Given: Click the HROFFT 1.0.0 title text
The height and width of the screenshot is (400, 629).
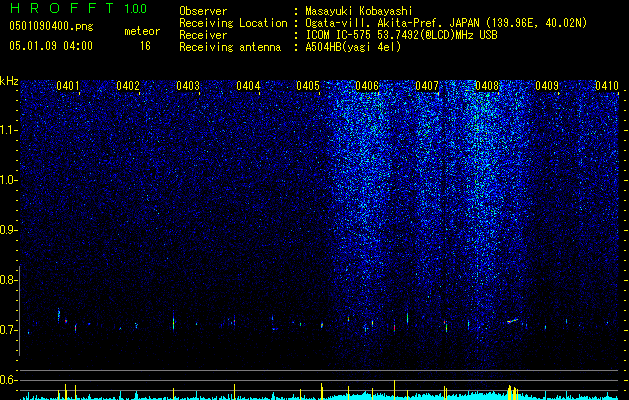Looking at the screenshot, I should click(x=78, y=8).
